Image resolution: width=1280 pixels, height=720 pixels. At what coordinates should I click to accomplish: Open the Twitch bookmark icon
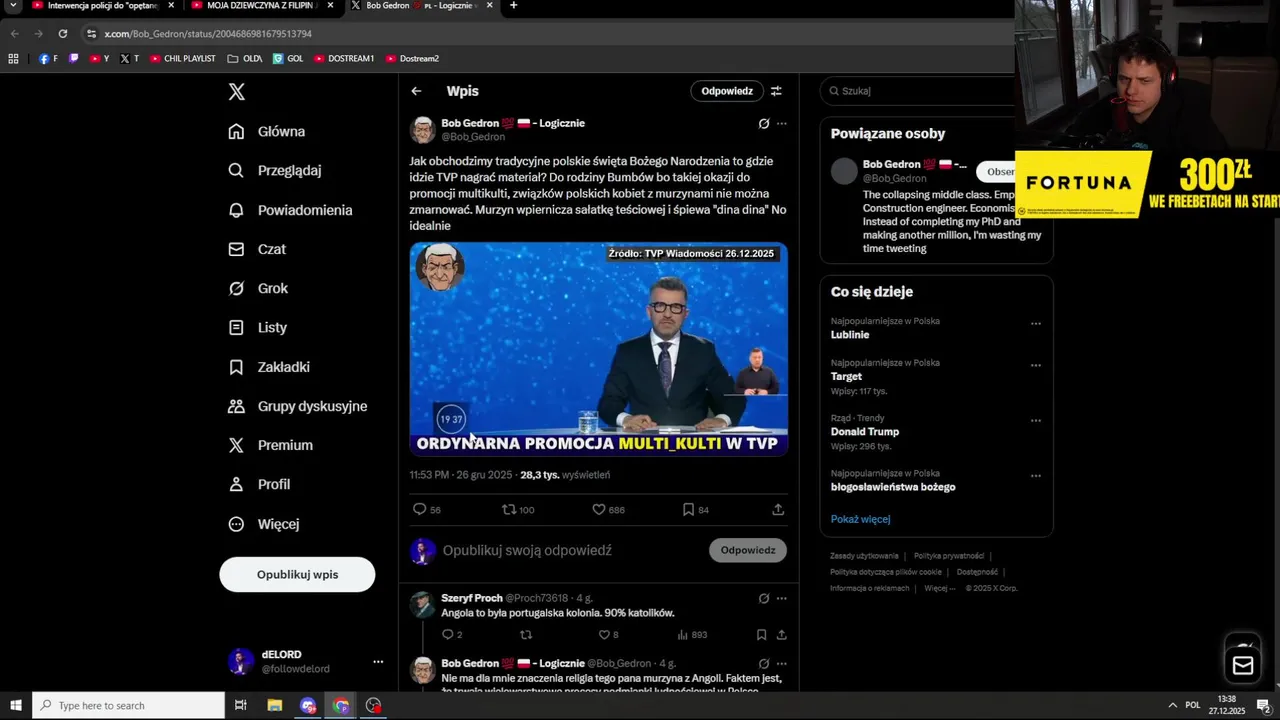point(73,59)
